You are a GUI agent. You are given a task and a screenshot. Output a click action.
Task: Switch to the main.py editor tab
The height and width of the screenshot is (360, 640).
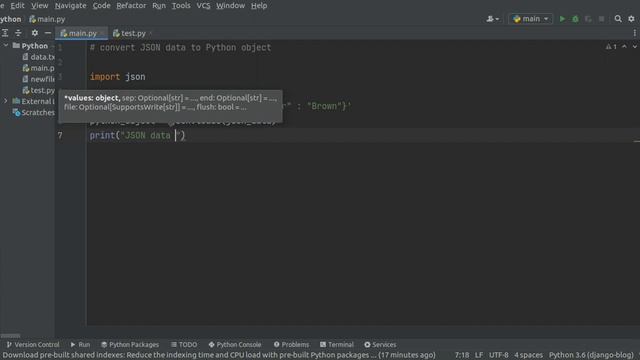click(81, 33)
